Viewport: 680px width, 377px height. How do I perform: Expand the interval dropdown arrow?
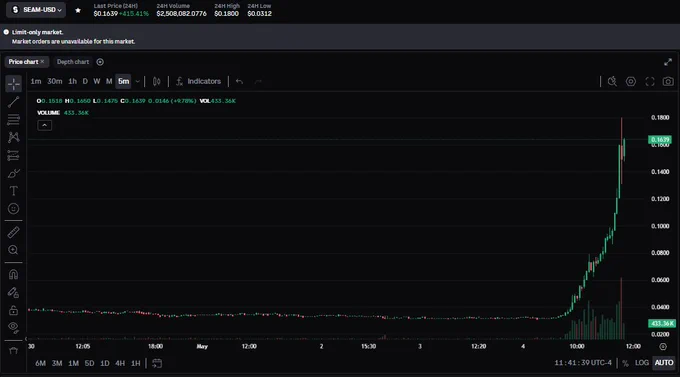click(x=137, y=81)
